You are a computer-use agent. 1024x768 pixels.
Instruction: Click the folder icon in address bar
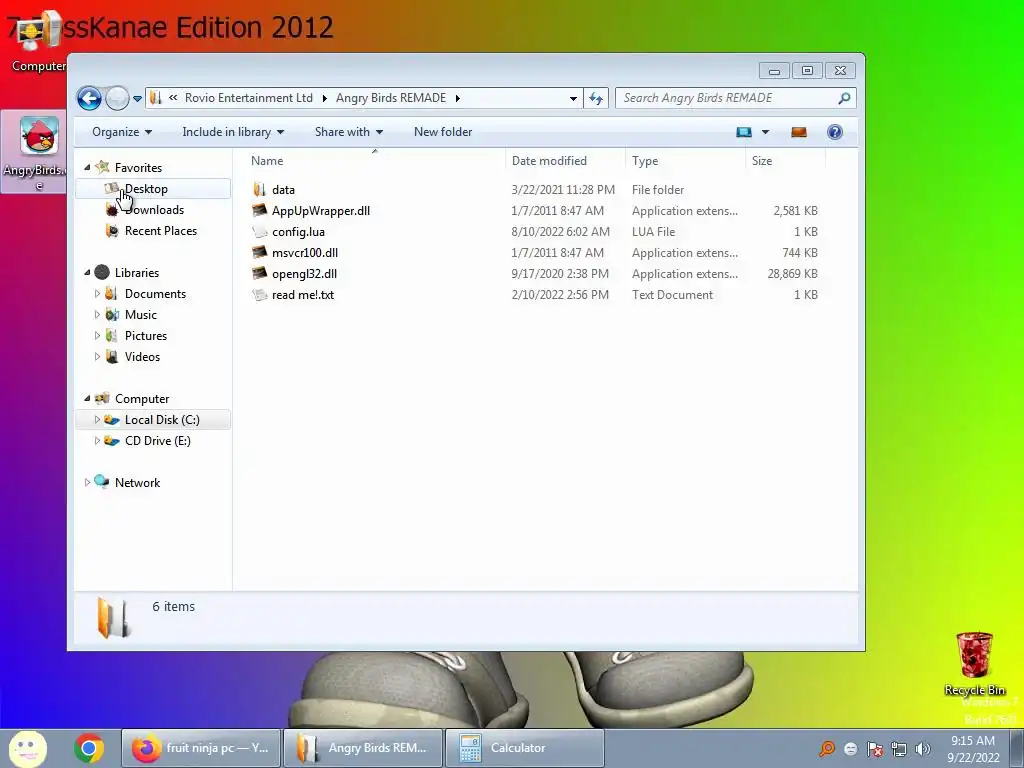(155, 98)
